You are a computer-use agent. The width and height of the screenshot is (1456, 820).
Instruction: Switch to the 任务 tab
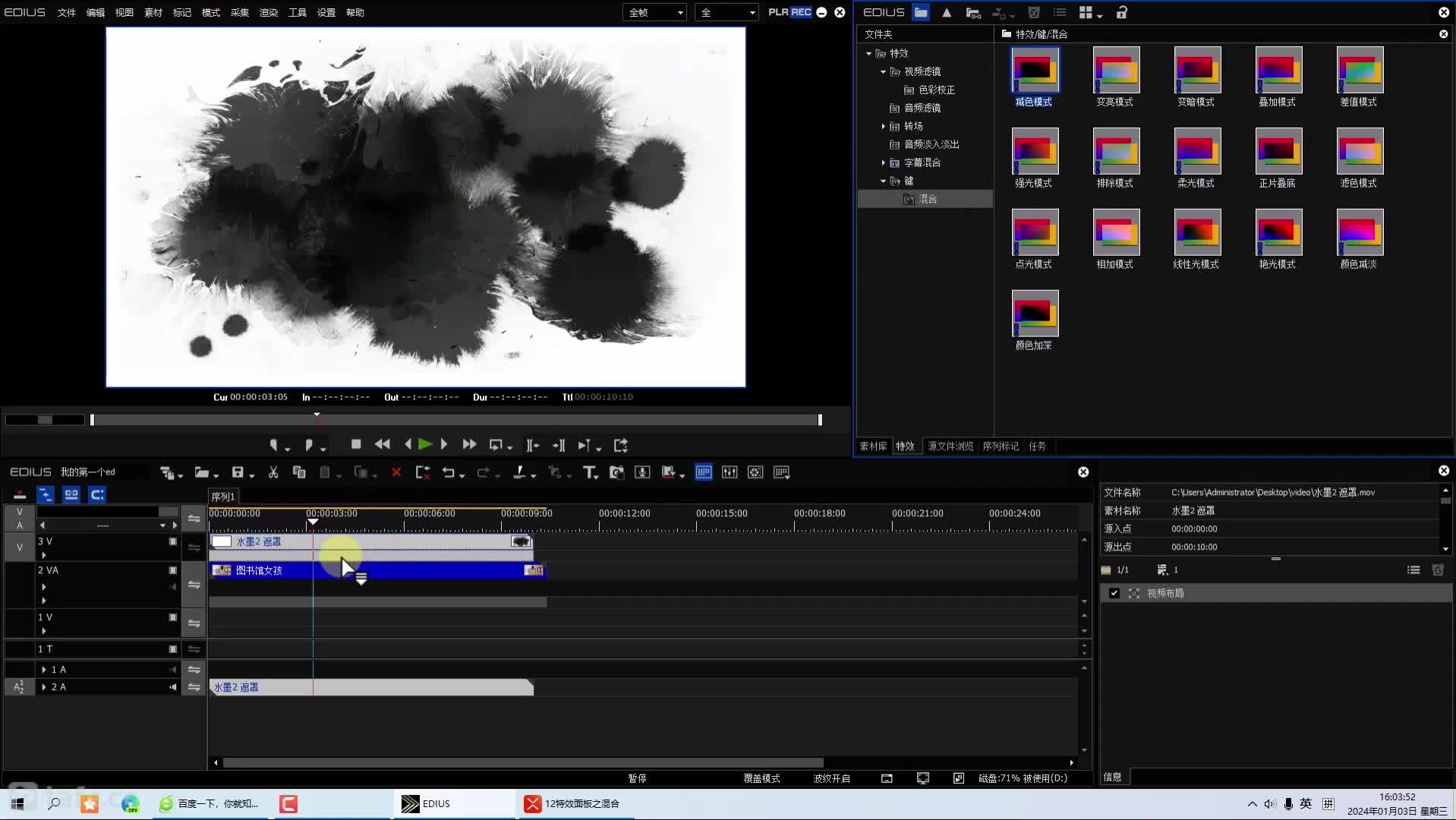tap(1037, 446)
